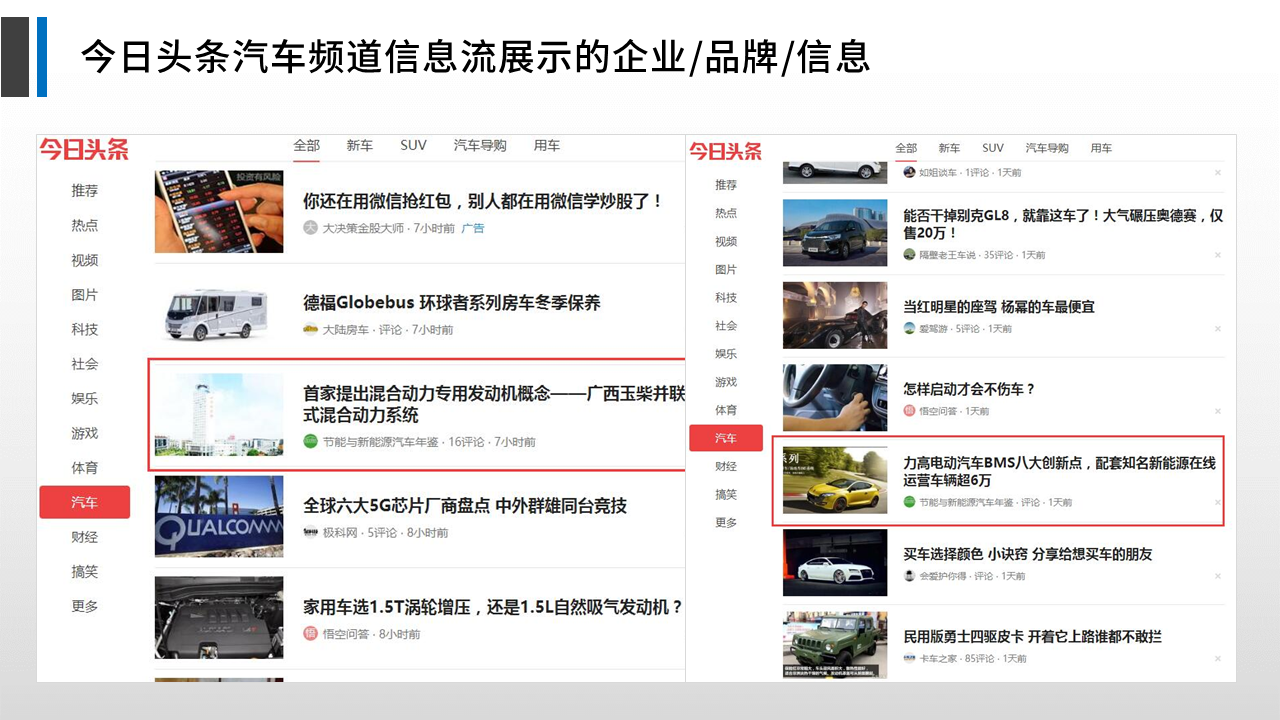Screen dimensions: 1280x720
Task: Open 游戏 in right screenshot sidebar
Action: point(726,381)
